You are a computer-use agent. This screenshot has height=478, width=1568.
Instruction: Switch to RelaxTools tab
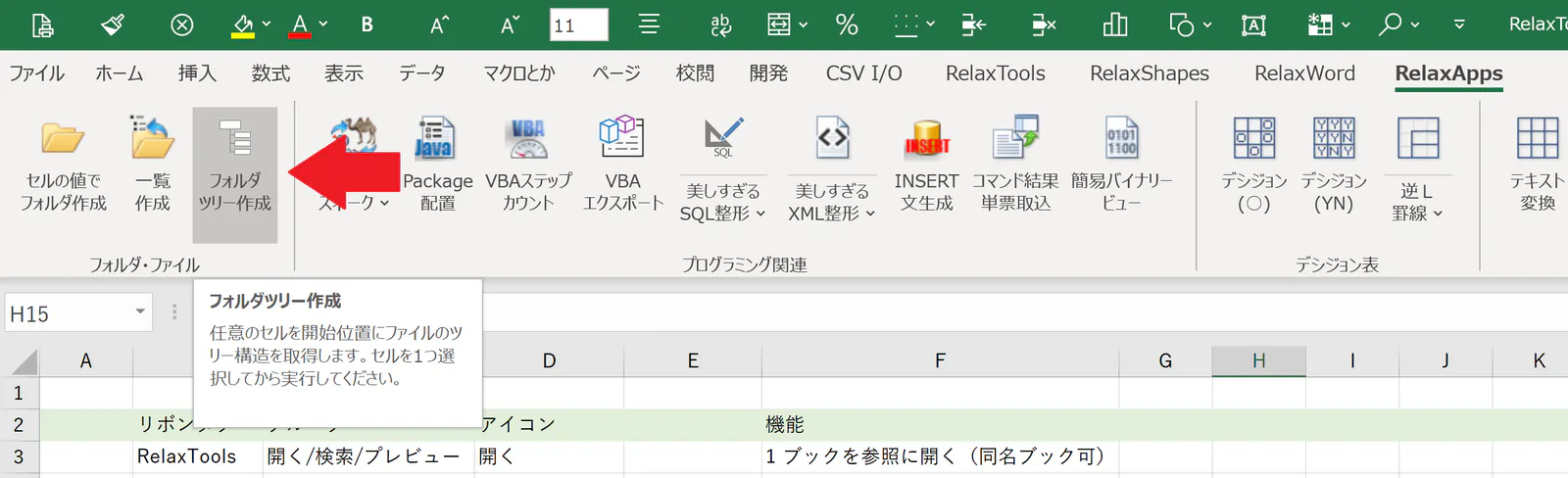pos(996,73)
